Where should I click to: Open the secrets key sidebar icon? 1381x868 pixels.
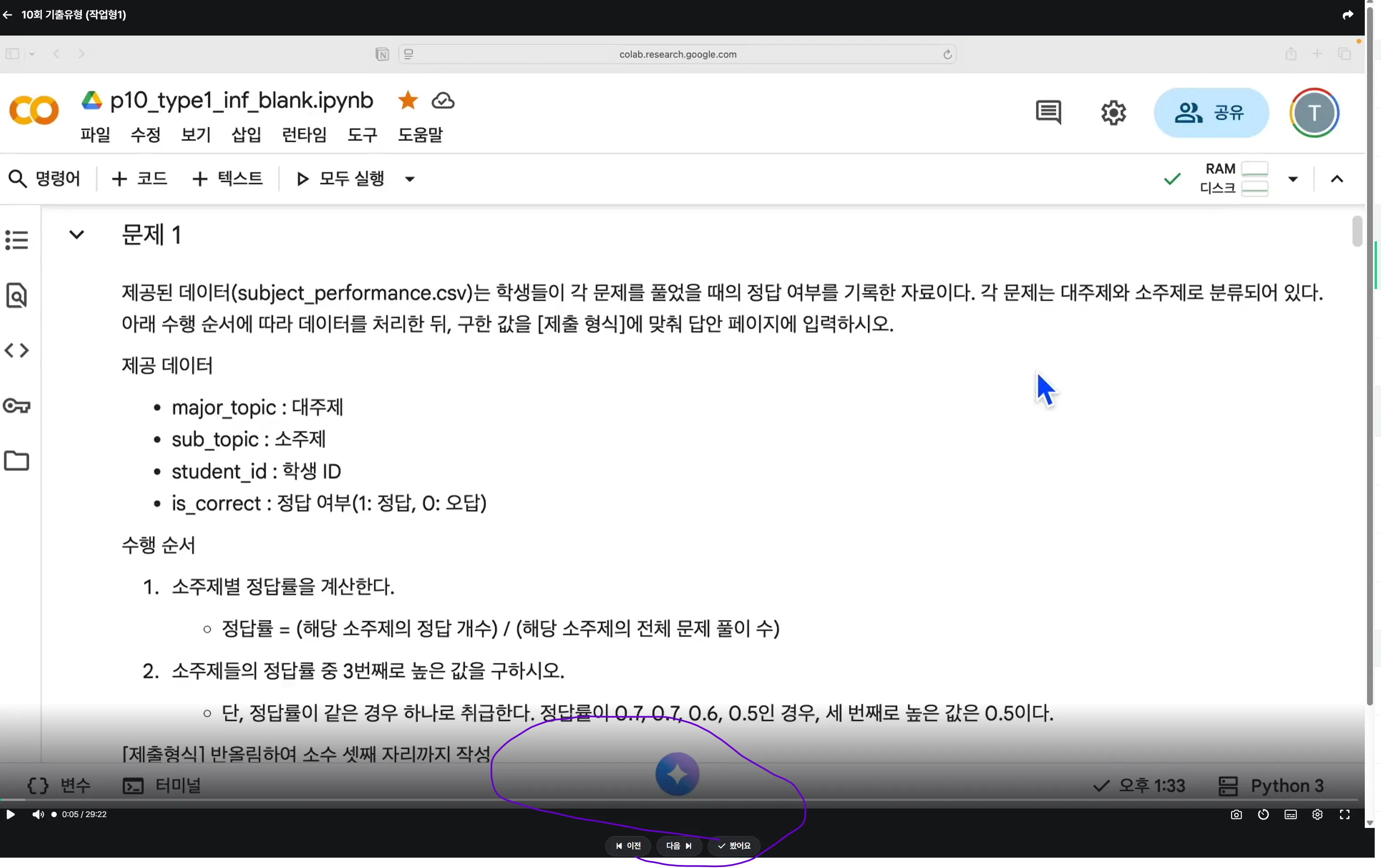(x=17, y=406)
